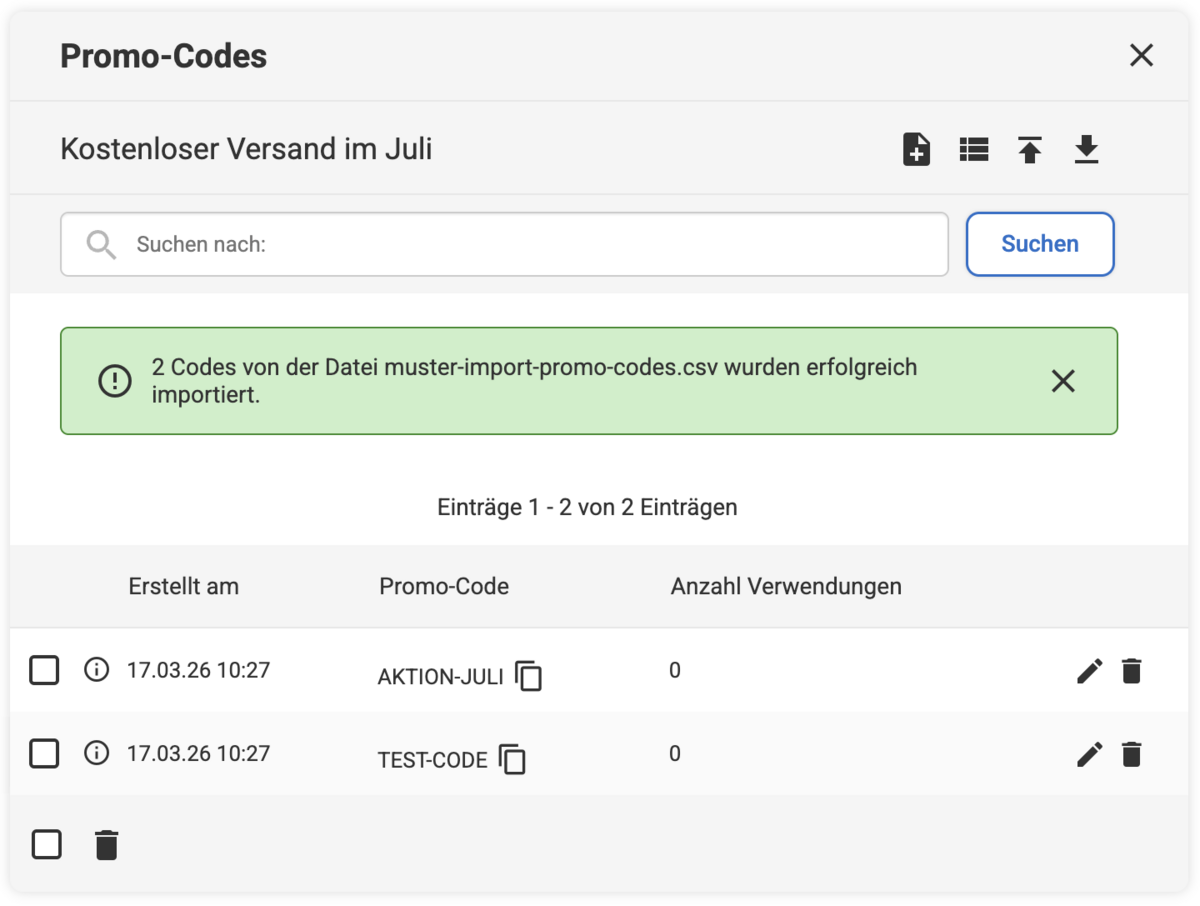This screenshot has height=906, width=1200.
Task: Delete the TEST-CODE promo code
Action: point(1131,754)
